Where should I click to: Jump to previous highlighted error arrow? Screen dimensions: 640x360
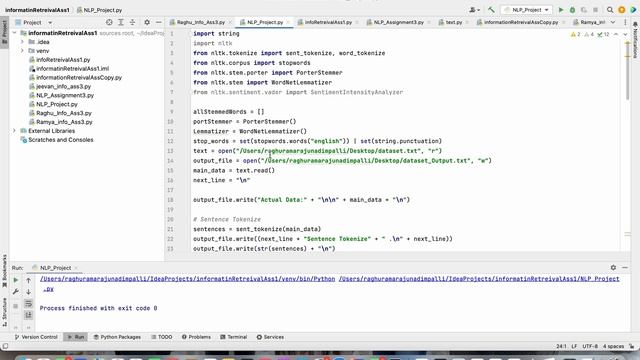click(616, 35)
